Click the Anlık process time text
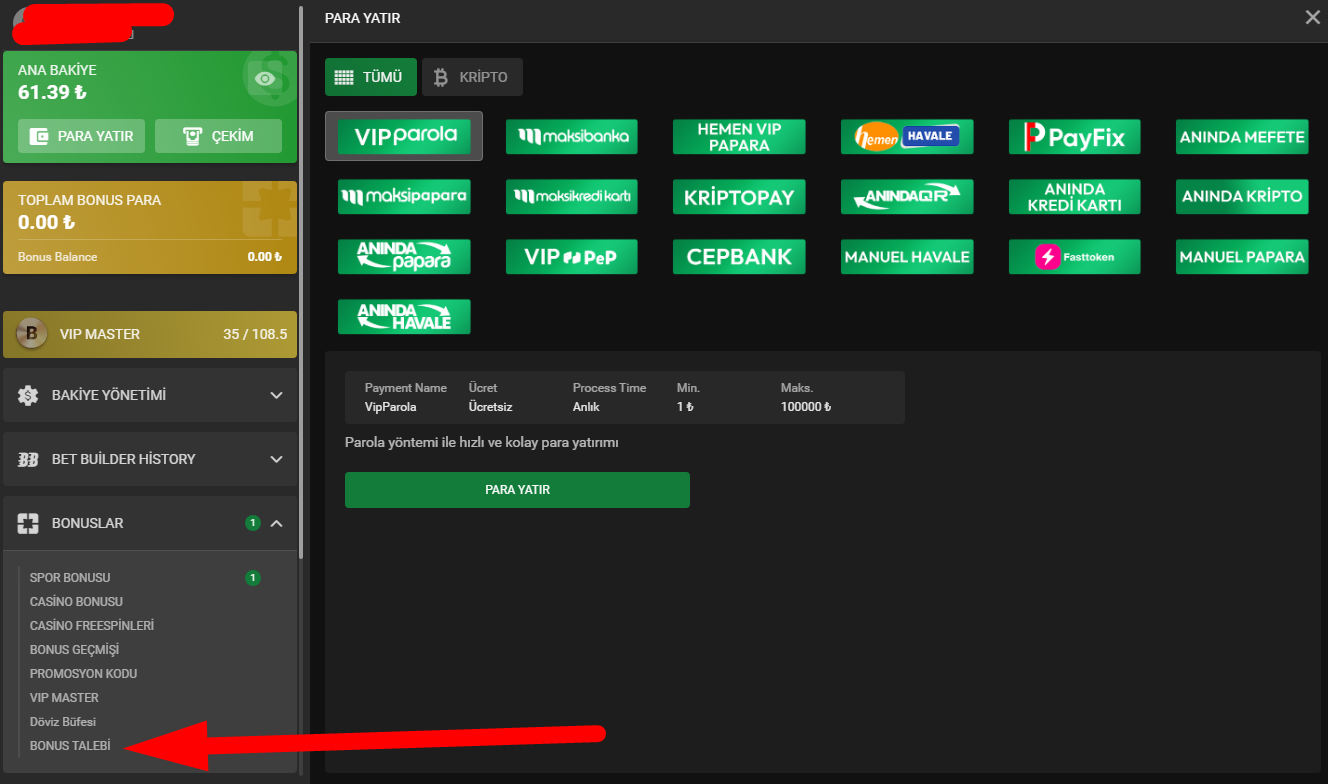This screenshot has height=784, width=1328. tap(586, 407)
